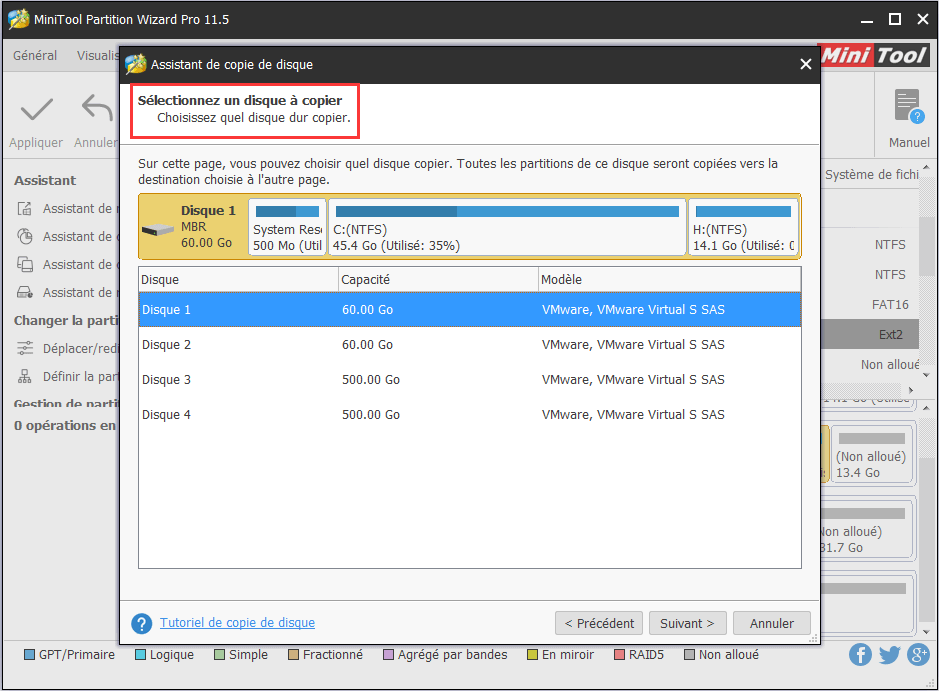
Task: Click the Système de fichiers column header
Action: click(x=871, y=174)
